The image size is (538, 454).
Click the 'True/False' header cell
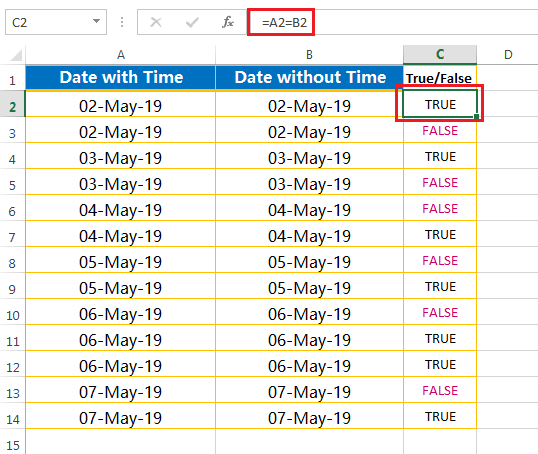coord(440,78)
